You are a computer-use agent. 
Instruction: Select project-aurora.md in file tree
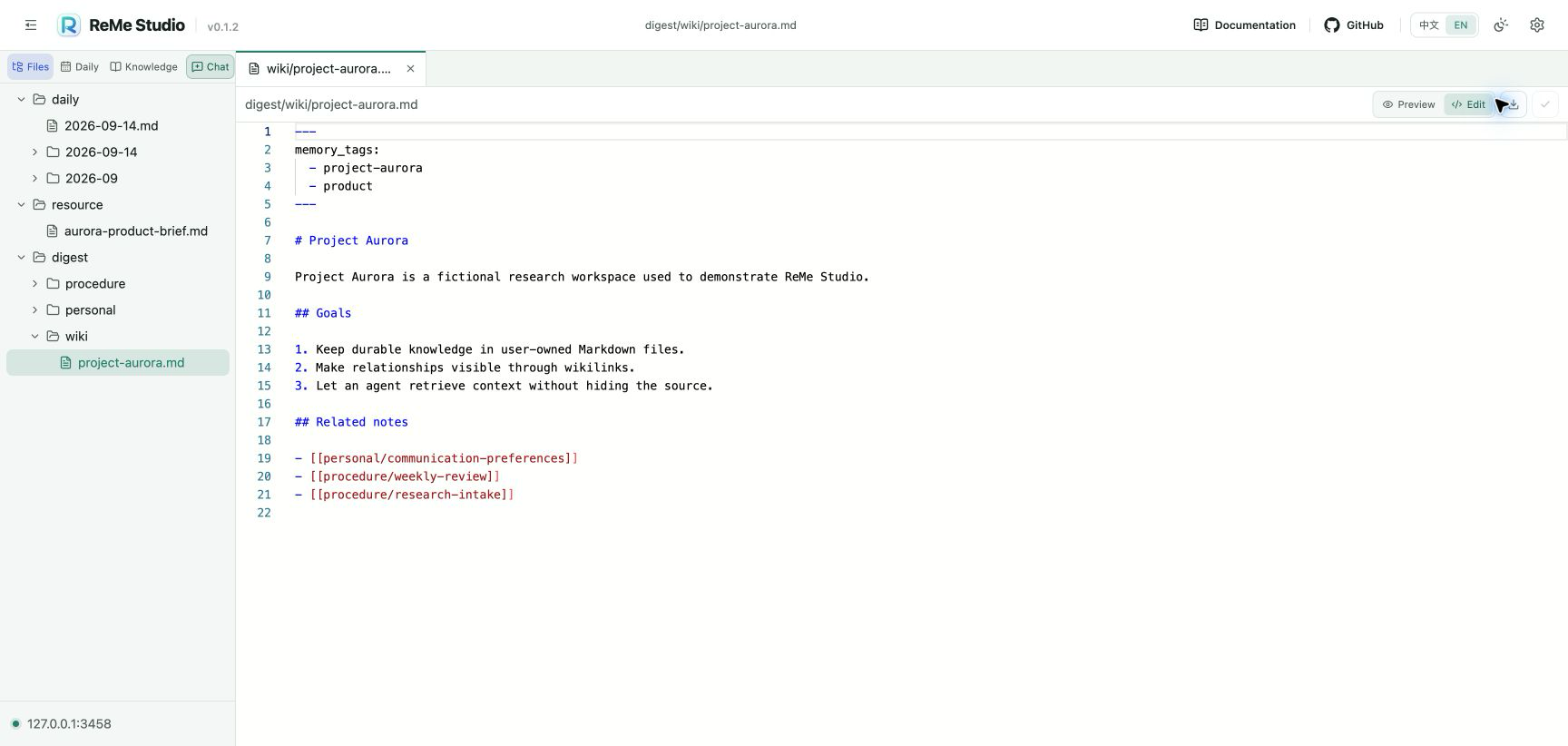click(118, 362)
